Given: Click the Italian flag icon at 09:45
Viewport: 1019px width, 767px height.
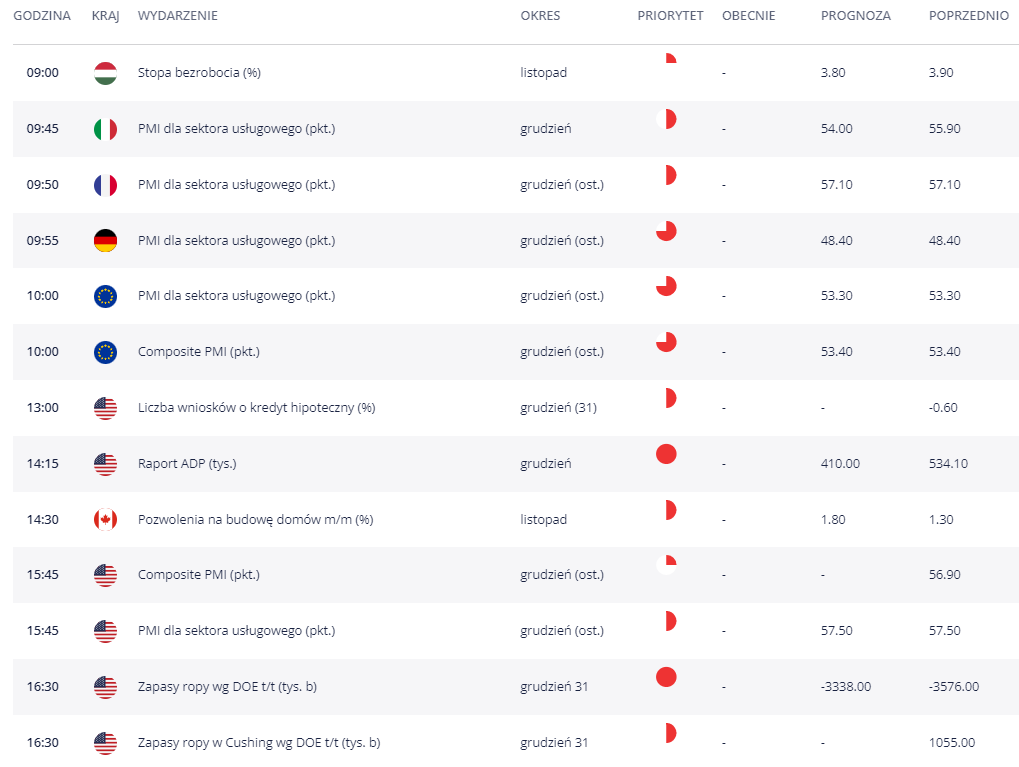Looking at the screenshot, I should tap(105, 129).
